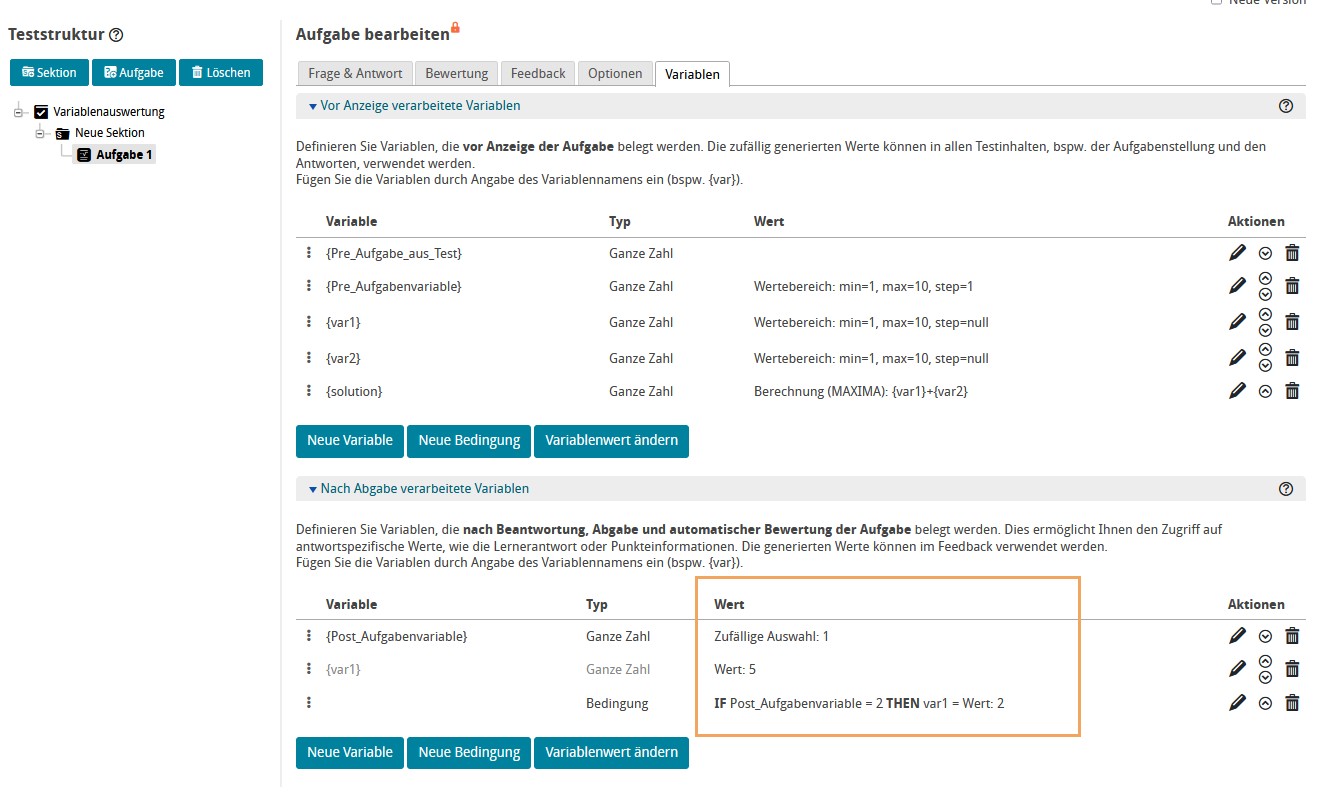The height and width of the screenshot is (790, 1320).
Task: Open help icon next to Teststruktur heading
Action: tap(116, 35)
